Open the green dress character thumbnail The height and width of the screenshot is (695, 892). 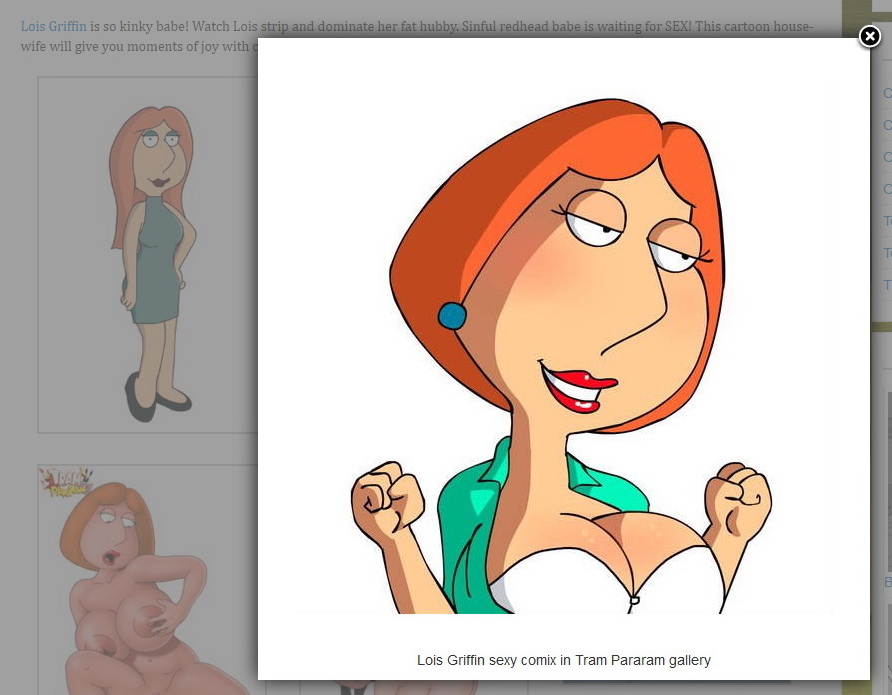pos(148,255)
